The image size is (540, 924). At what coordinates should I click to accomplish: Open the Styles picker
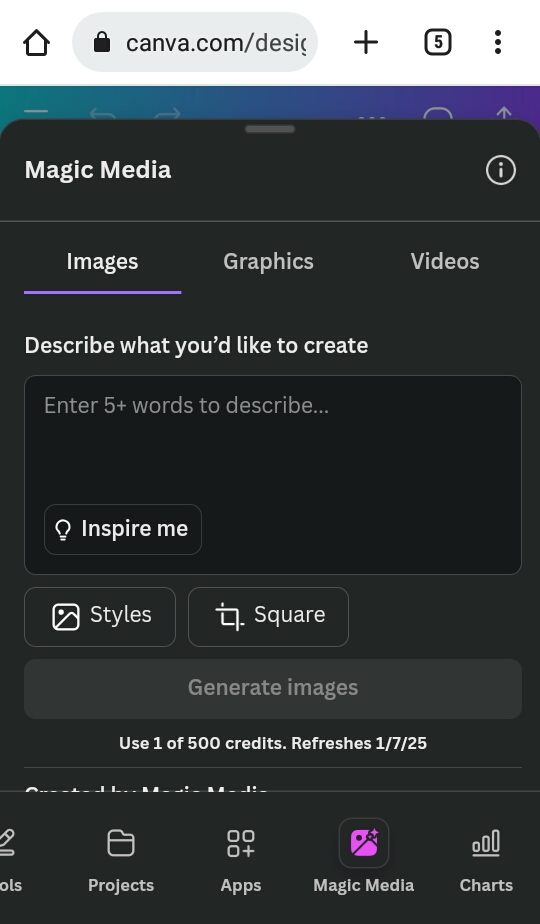tap(100, 616)
